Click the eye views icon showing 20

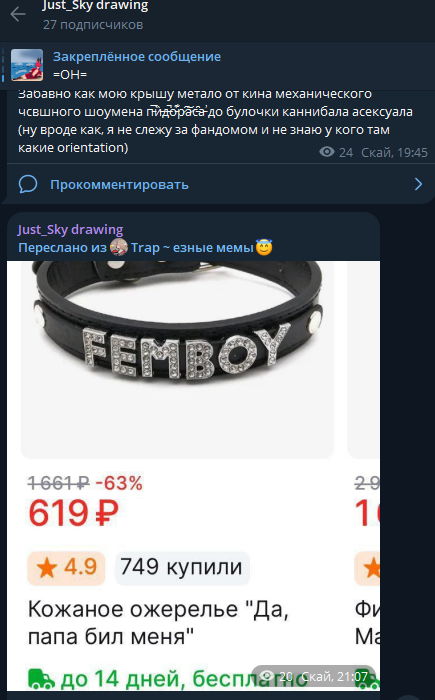point(267,676)
